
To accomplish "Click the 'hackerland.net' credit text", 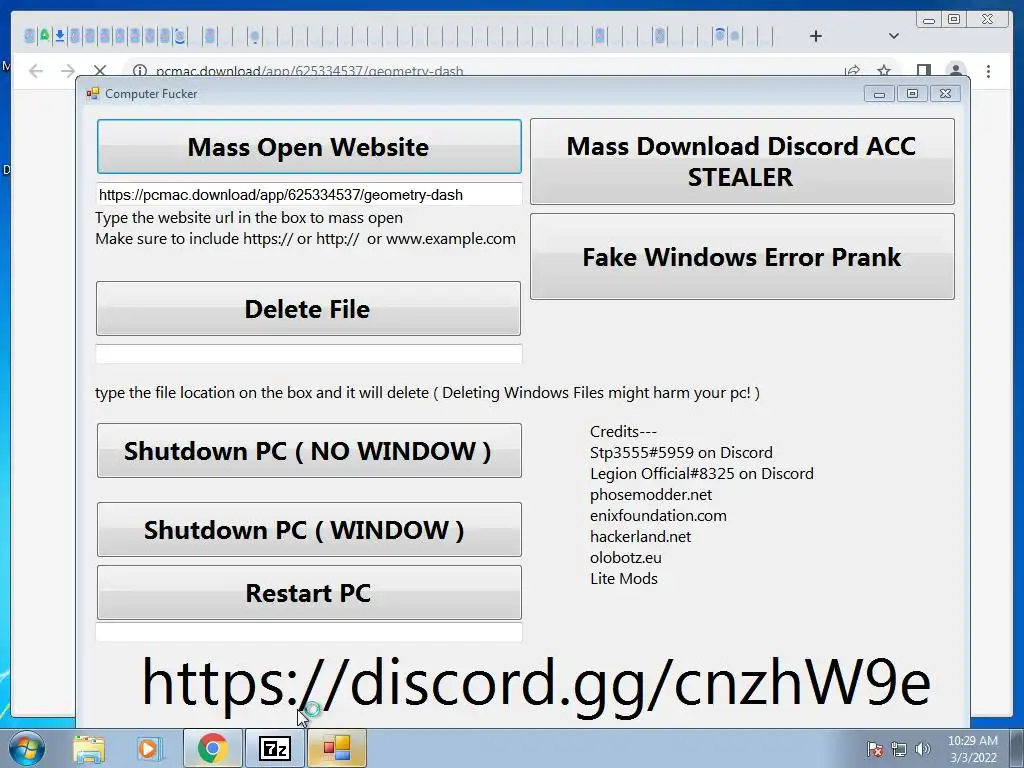I will (x=641, y=536).
